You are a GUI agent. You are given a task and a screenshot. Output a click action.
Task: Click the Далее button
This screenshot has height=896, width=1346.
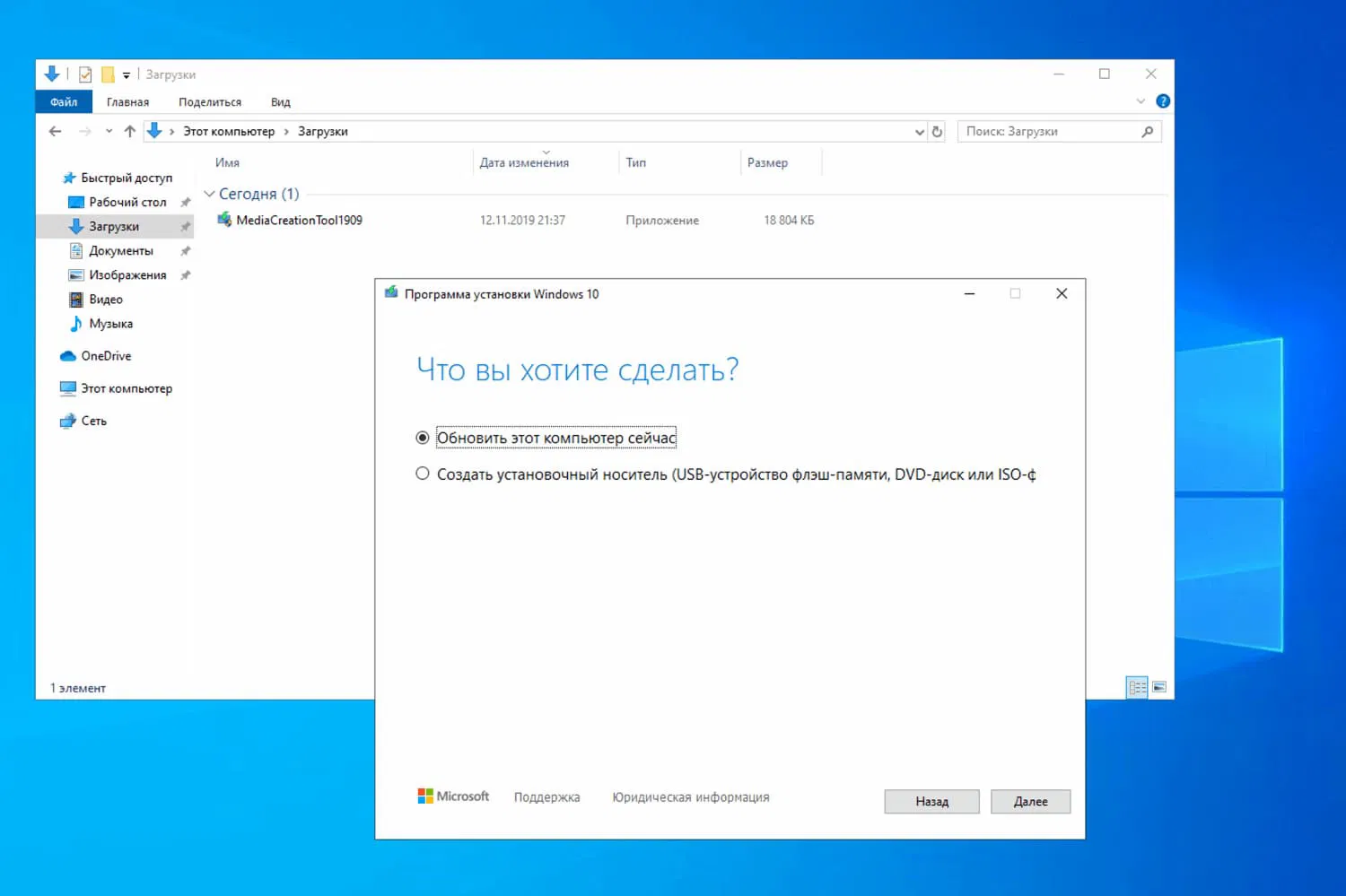[x=1029, y=801]
